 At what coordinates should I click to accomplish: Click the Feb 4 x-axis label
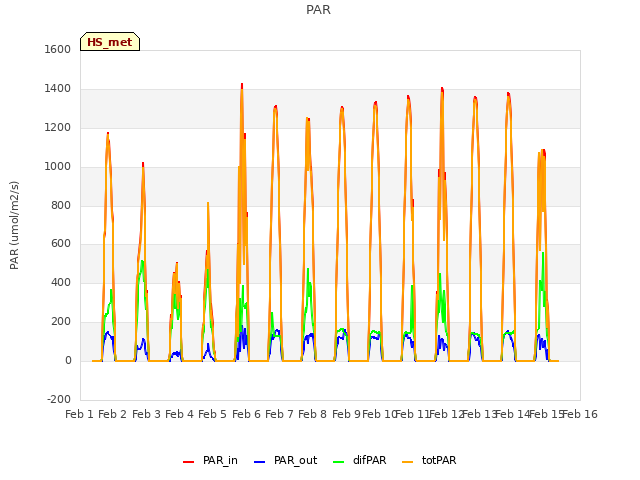(180, 414)
